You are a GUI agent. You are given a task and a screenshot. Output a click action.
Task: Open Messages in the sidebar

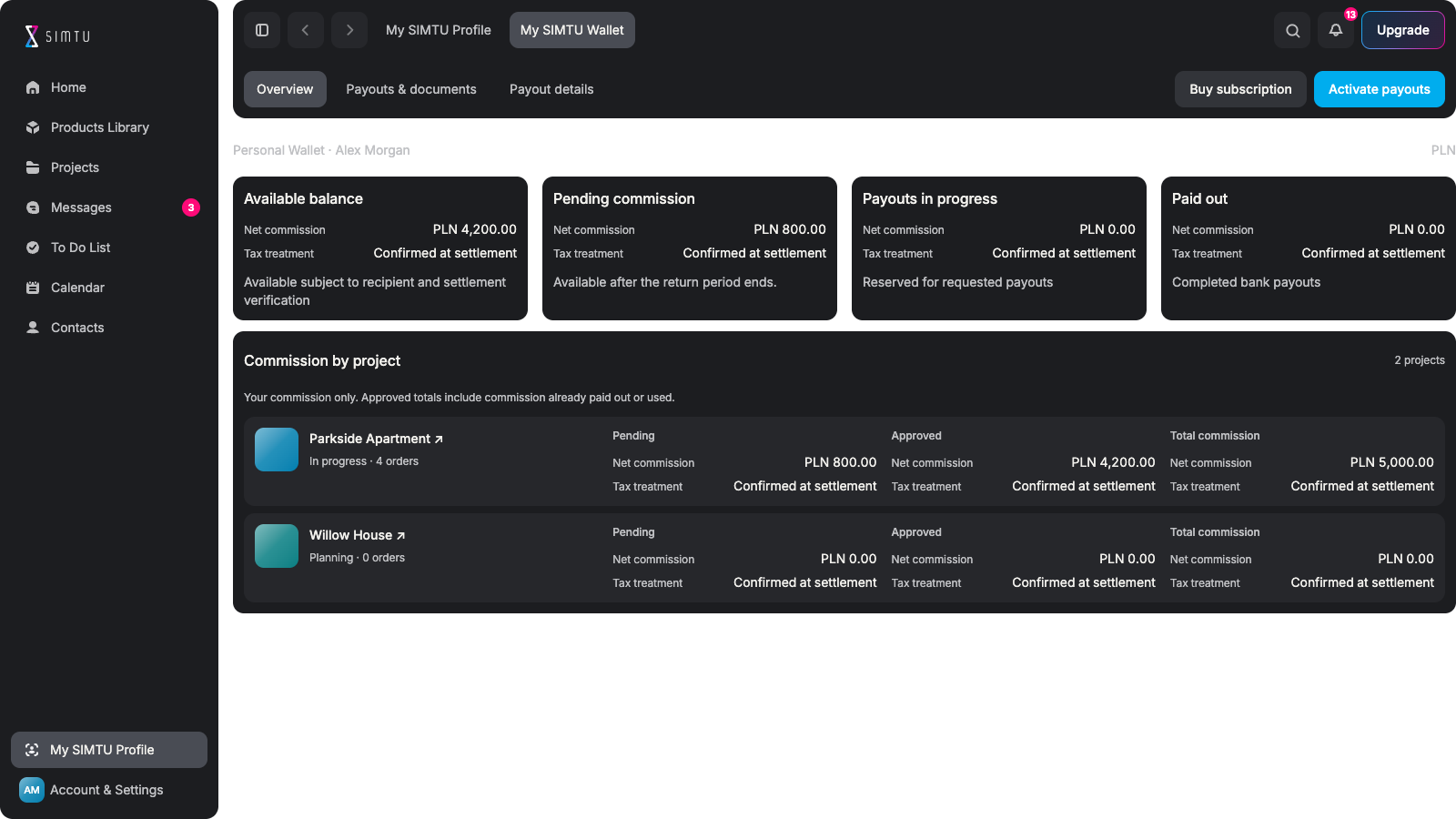click(109, 207)
